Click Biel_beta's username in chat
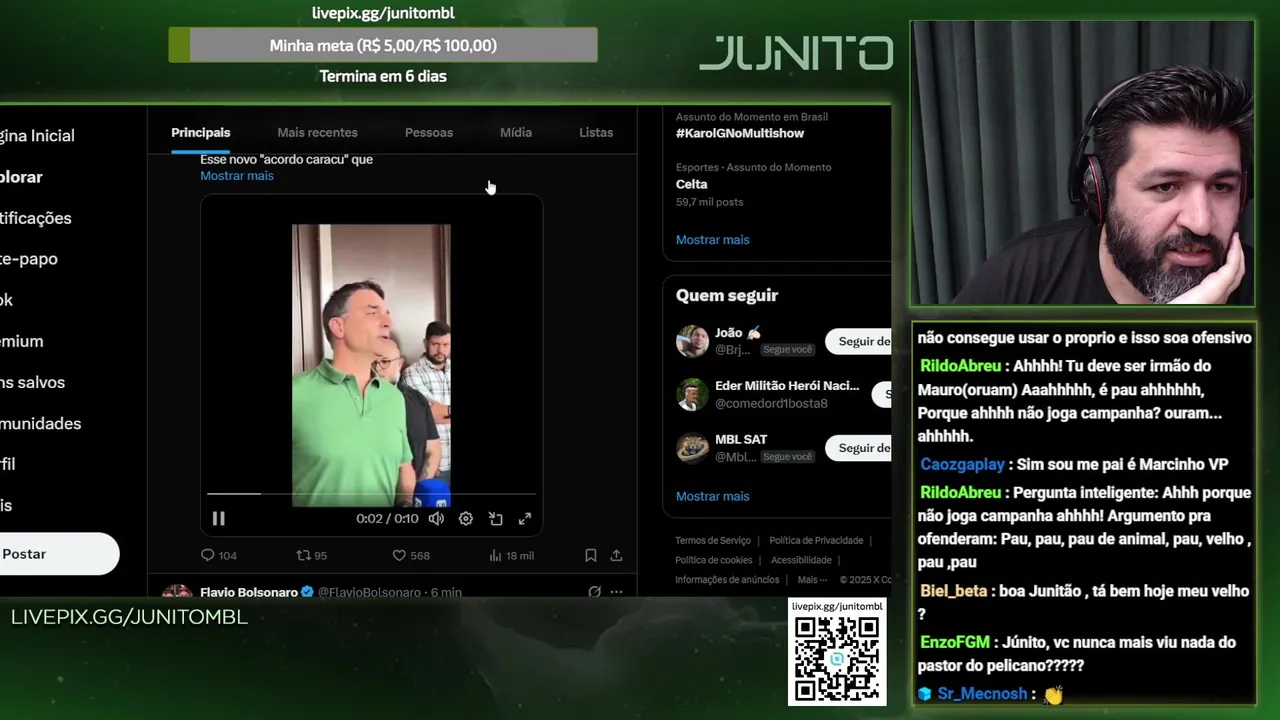The height and width of the screenshot is (720, 1280). coord(953,591)
